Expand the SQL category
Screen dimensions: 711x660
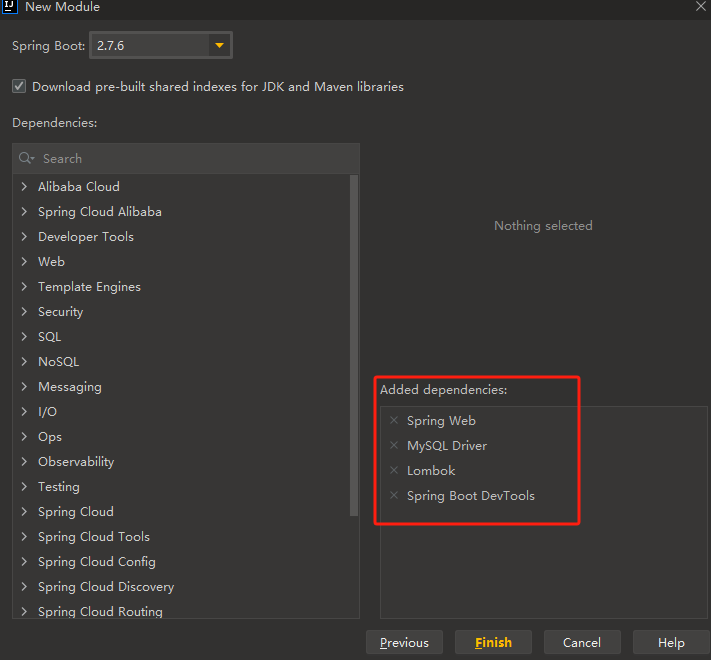24,336
